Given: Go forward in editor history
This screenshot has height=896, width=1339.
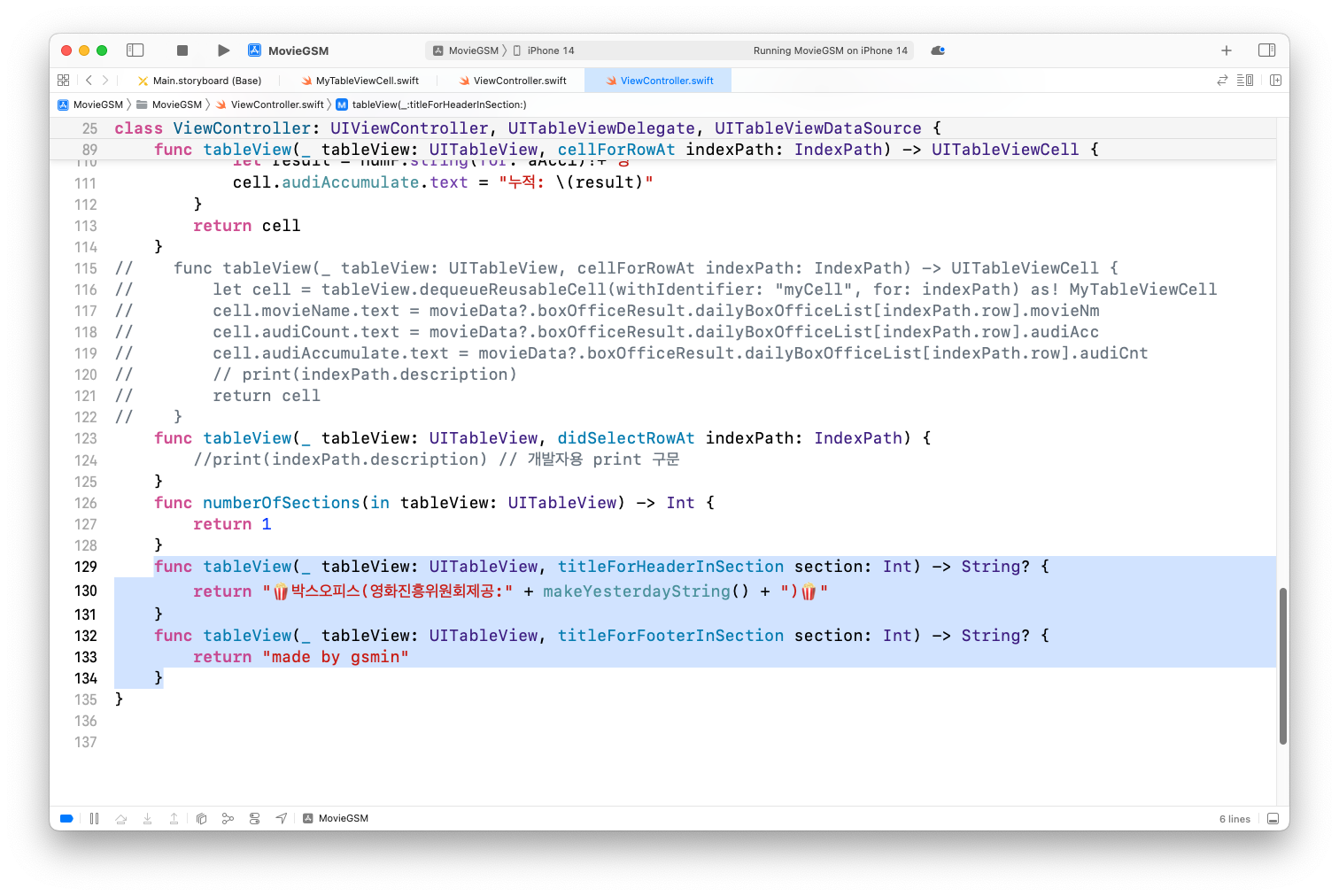Looking at the screenshot, I should pos(105,80).
